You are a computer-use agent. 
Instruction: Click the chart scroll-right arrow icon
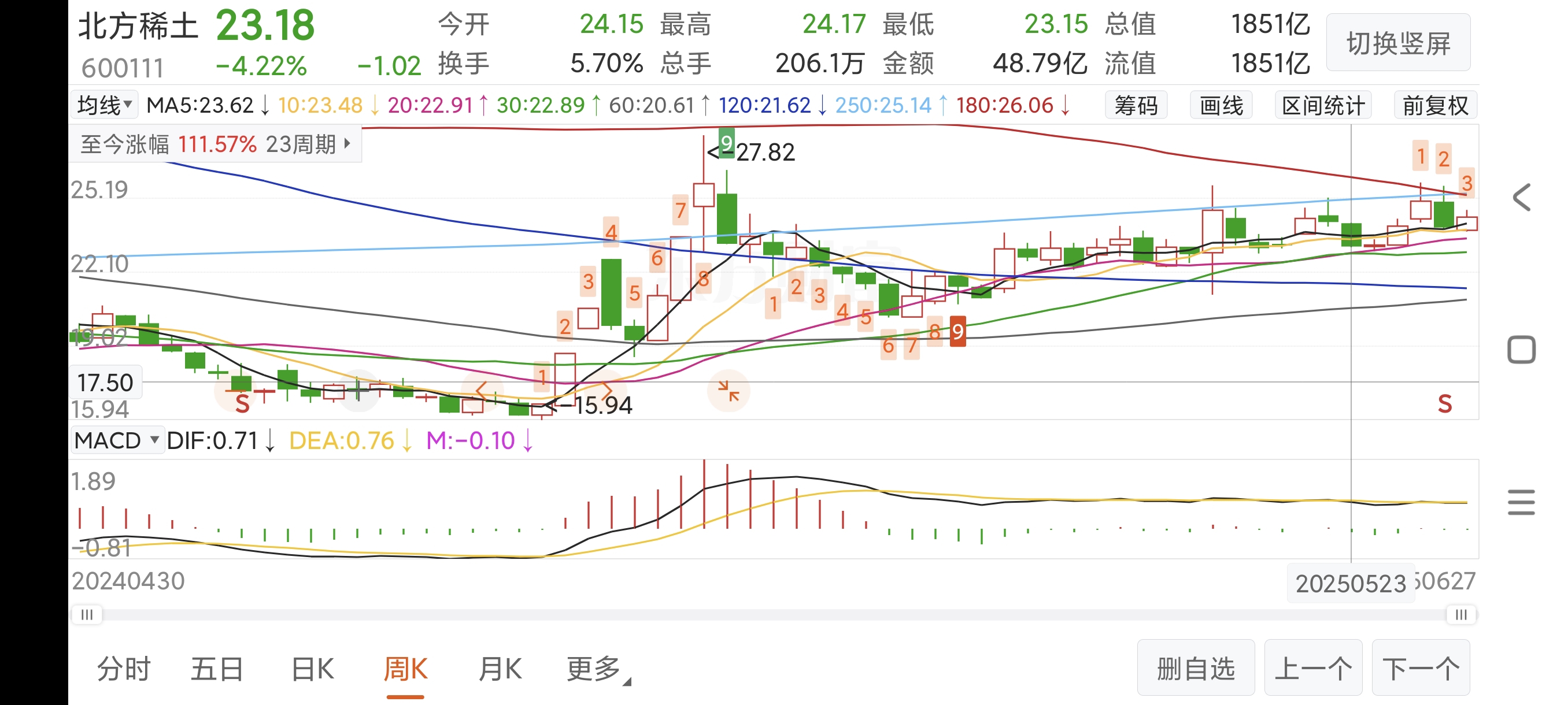[x=607, y=390]
